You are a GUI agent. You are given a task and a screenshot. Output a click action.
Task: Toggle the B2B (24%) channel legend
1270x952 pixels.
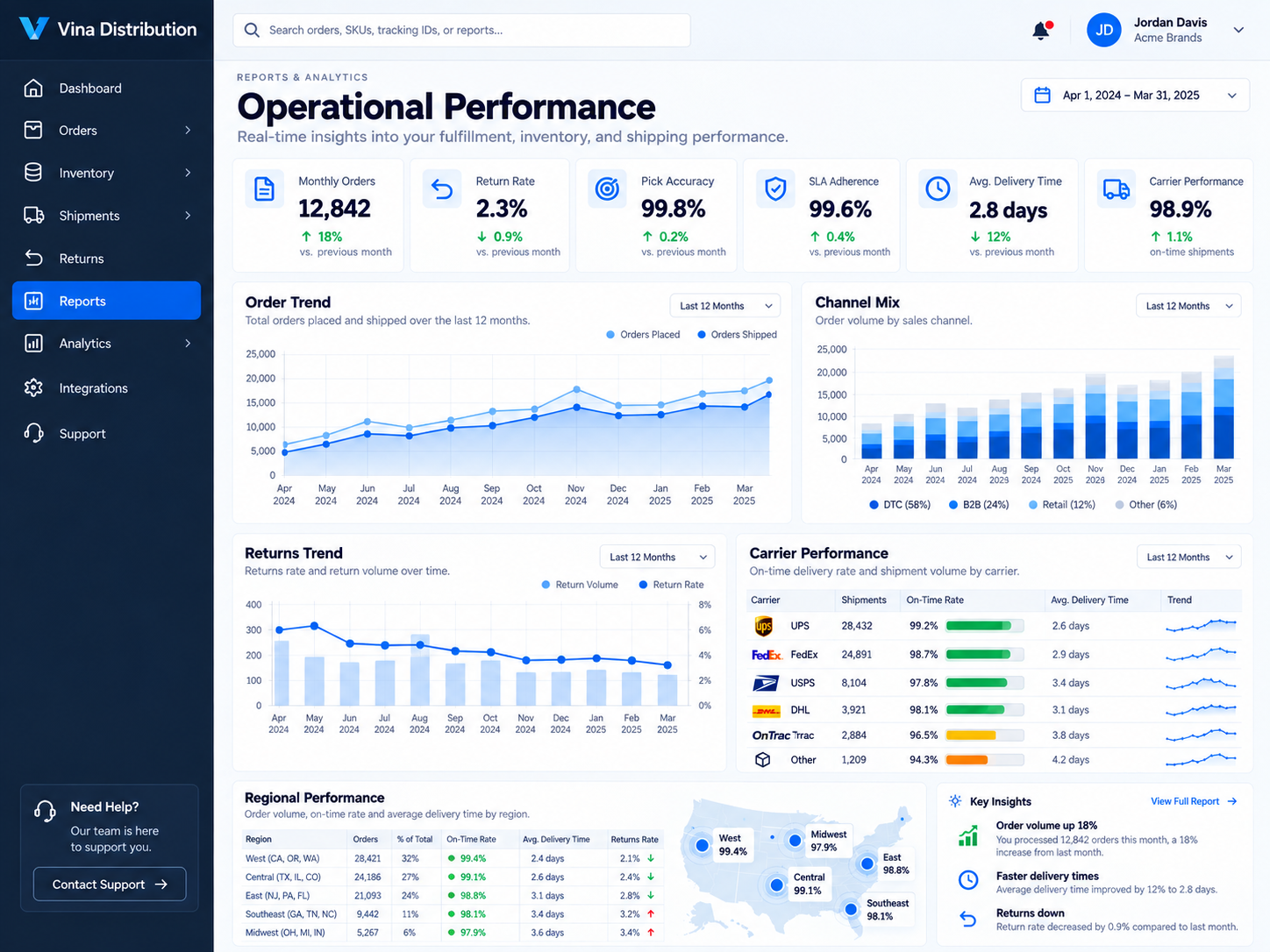[x=979, y=505]
